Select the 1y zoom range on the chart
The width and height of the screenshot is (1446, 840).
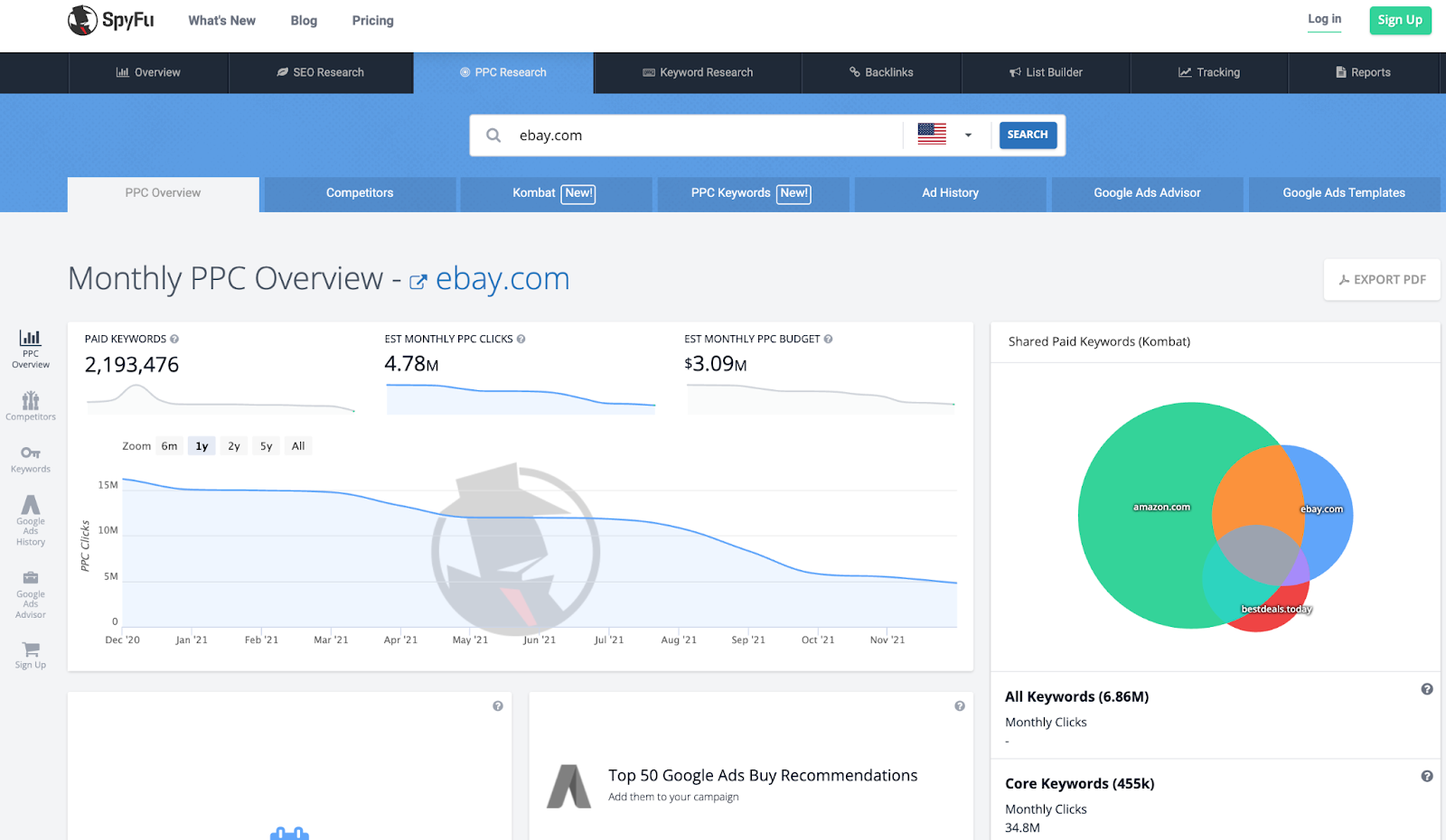(x=201, y=445)
